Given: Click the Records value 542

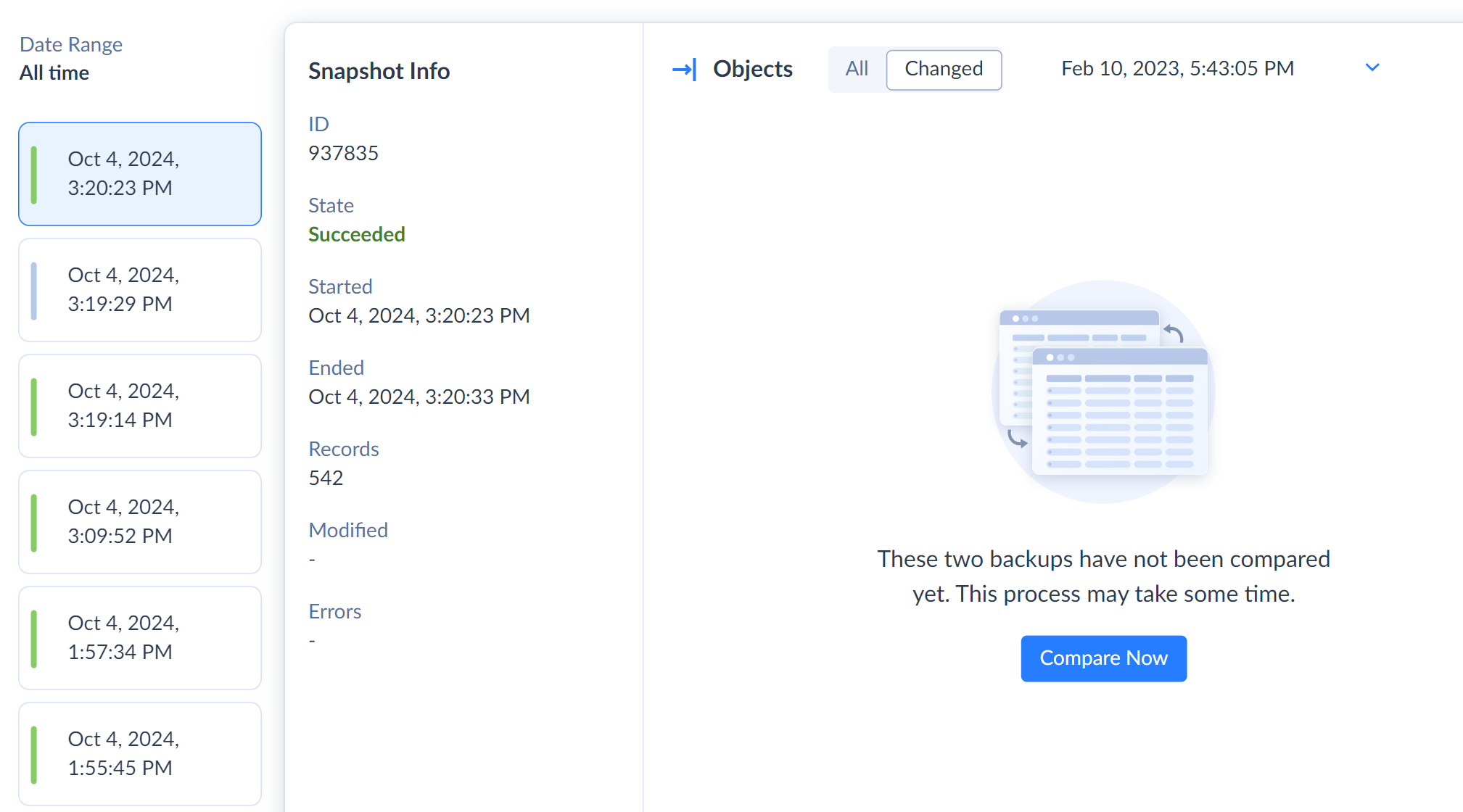Looking at the screenshot, I should [326, 478].
